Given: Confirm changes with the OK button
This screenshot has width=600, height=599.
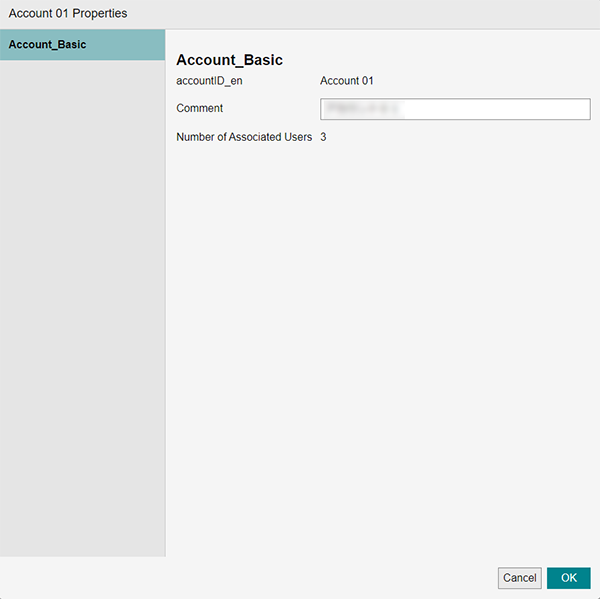Looking at the screenshot, I should [569, 578].
